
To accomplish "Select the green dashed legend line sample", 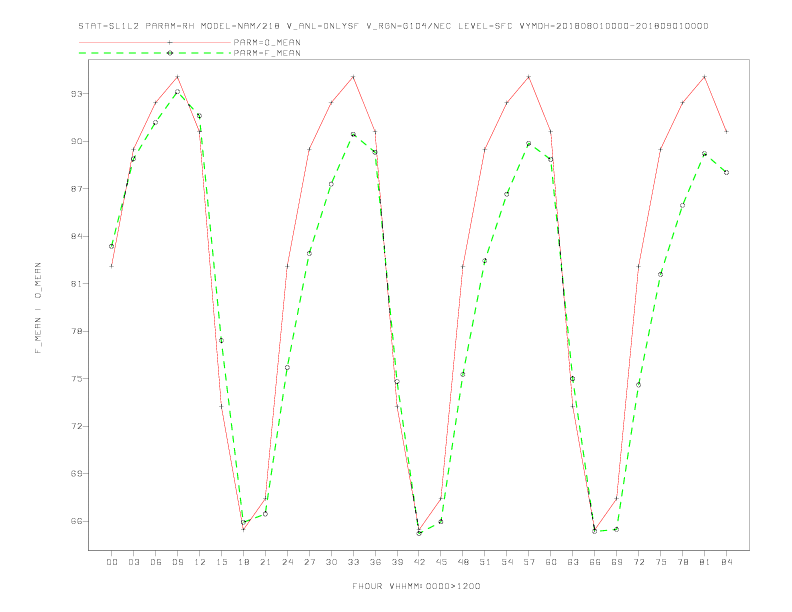I will 155,53.
